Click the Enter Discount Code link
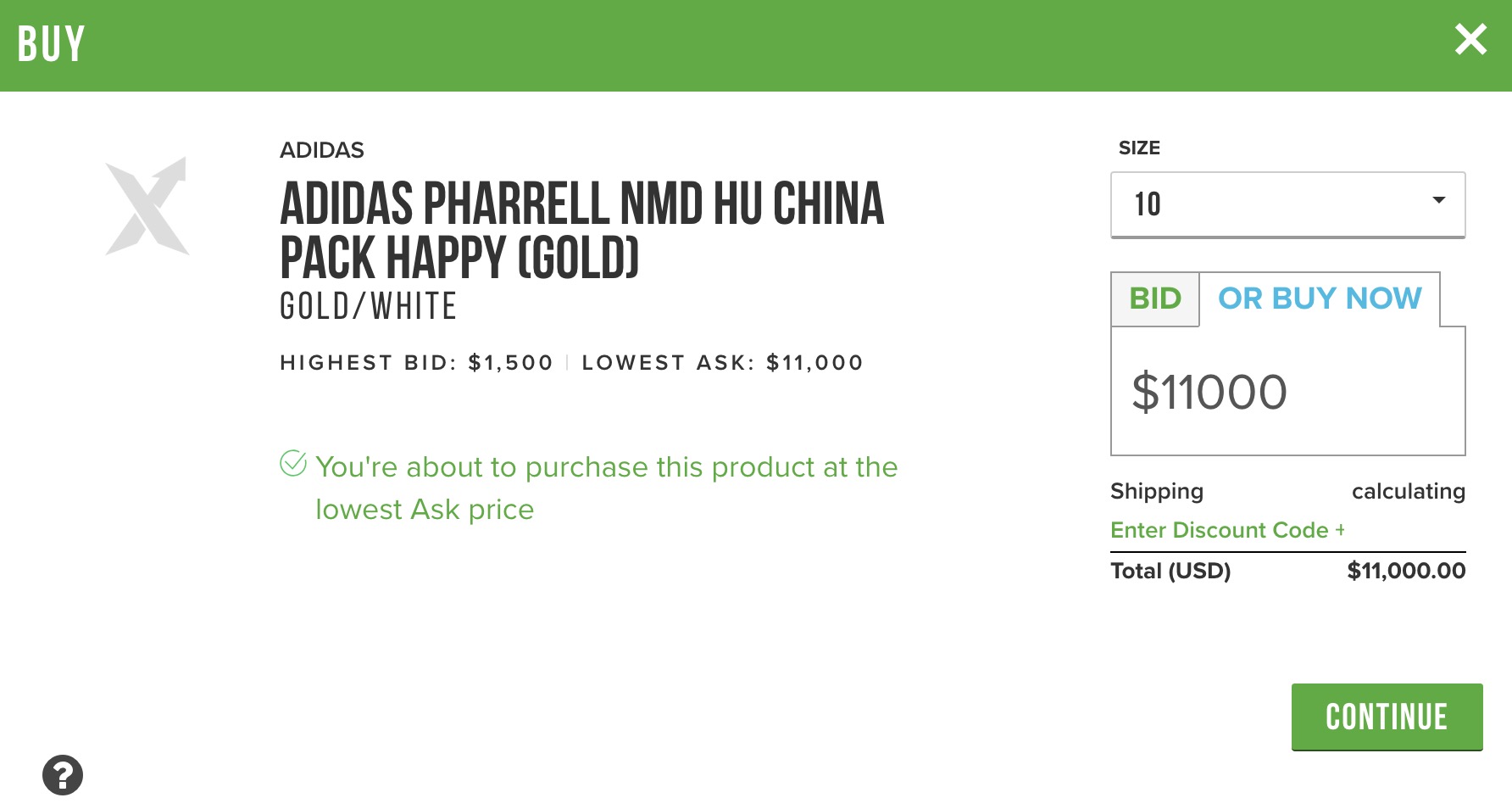Image resolution: width=1512 pixels, height=809 pixels. tap(1219, 530)
